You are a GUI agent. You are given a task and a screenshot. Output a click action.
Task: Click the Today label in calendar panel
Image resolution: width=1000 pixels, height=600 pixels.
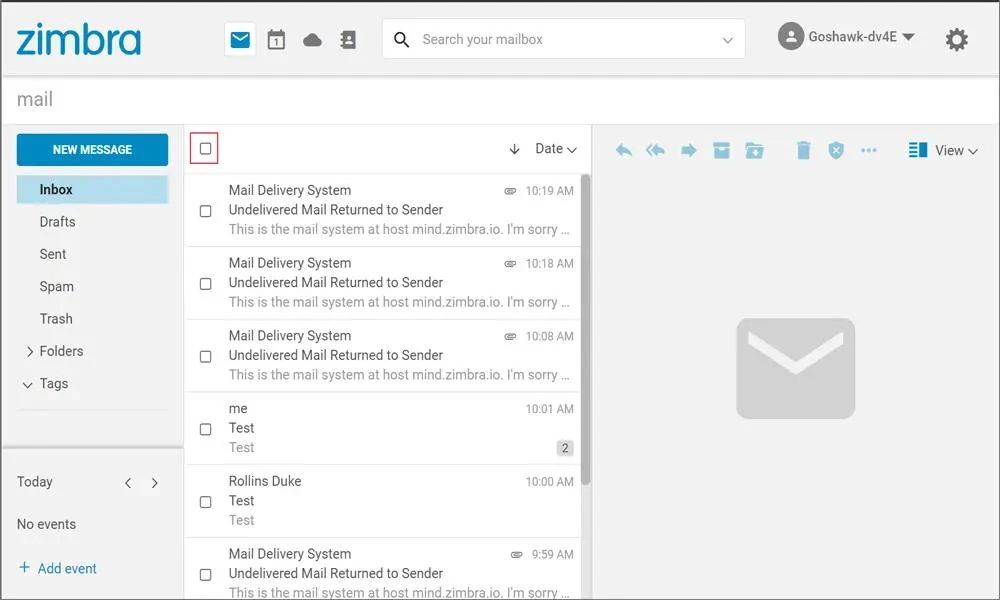[34, 482]
